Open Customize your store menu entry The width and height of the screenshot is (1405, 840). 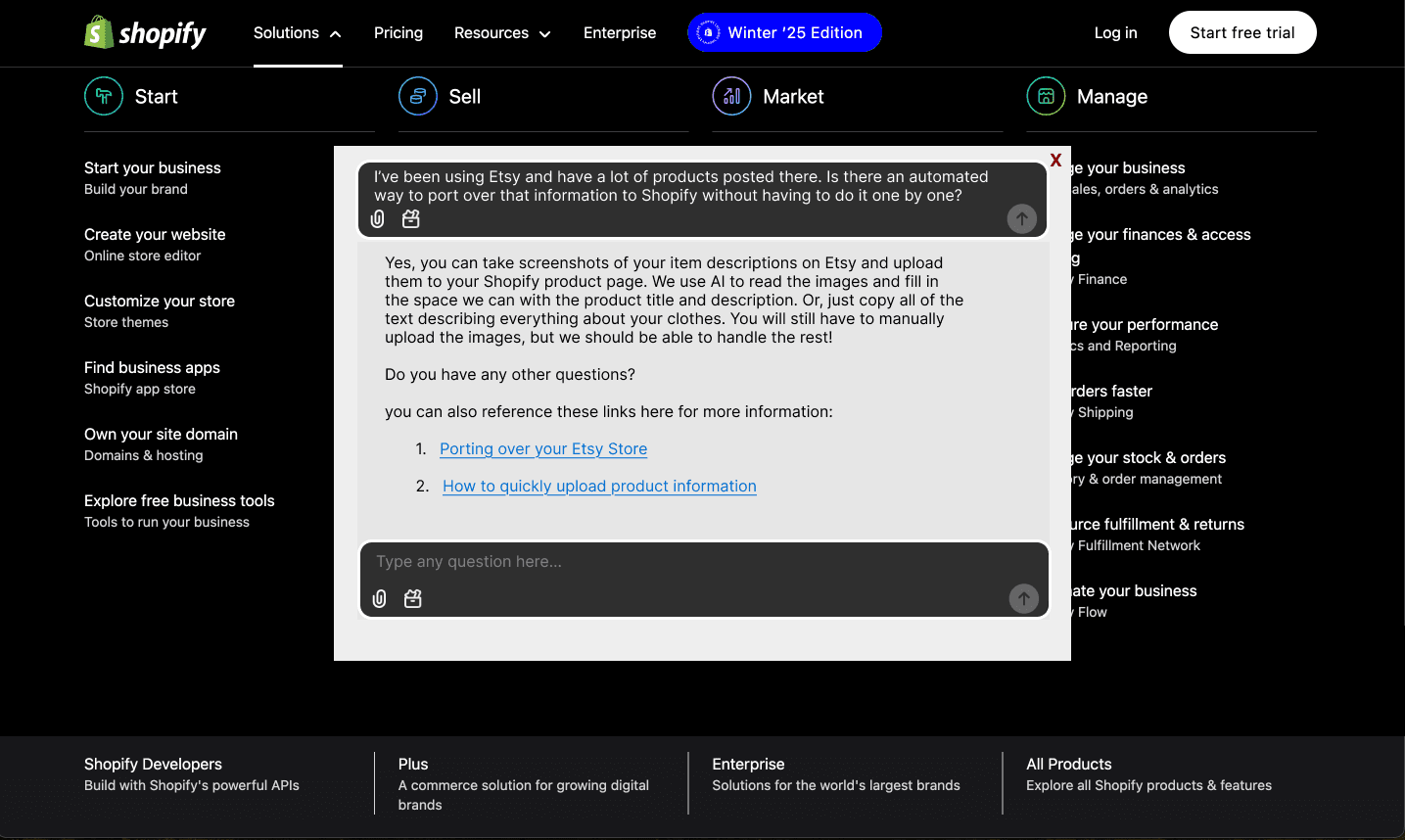click(x=160, y=310)
